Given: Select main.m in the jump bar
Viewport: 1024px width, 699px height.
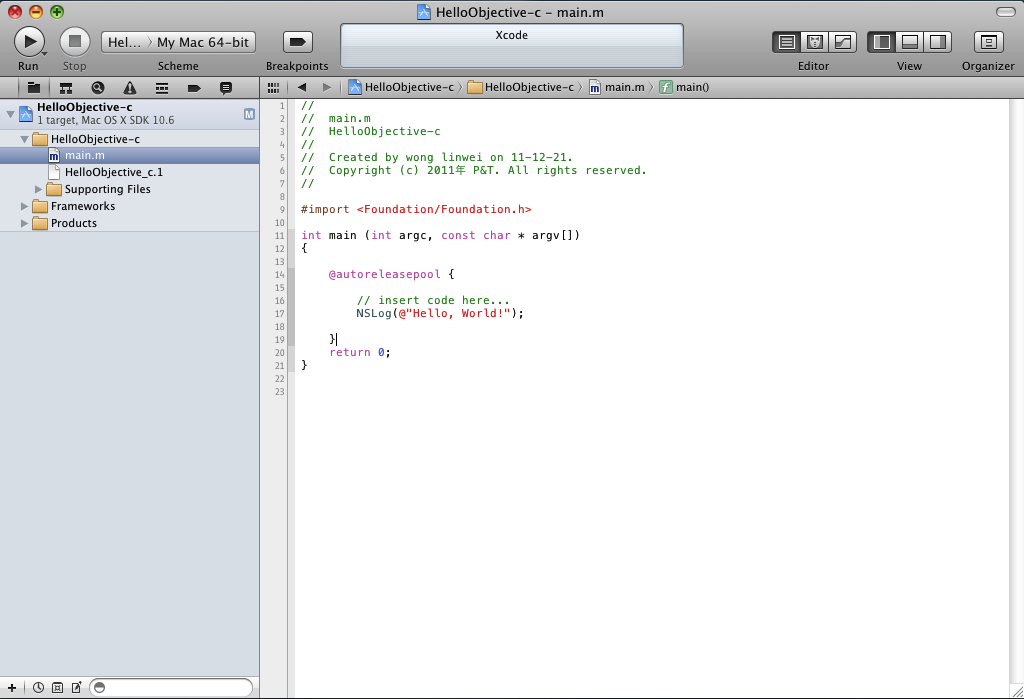Looking at the screenshot, I should (616, 88).
